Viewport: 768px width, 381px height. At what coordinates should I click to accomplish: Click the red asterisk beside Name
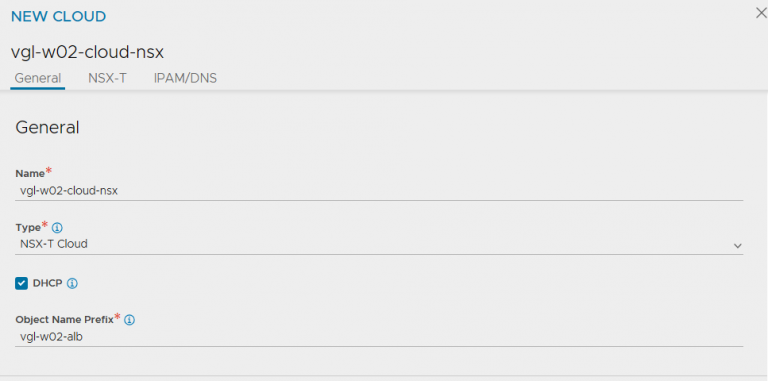pyautogui.click(x=48, y=171)
